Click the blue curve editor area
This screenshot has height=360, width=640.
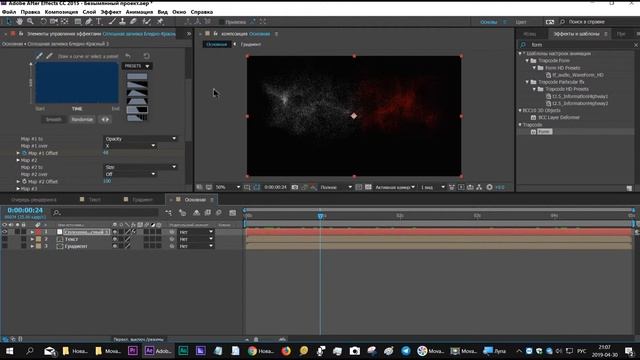(x=77, y=83)
